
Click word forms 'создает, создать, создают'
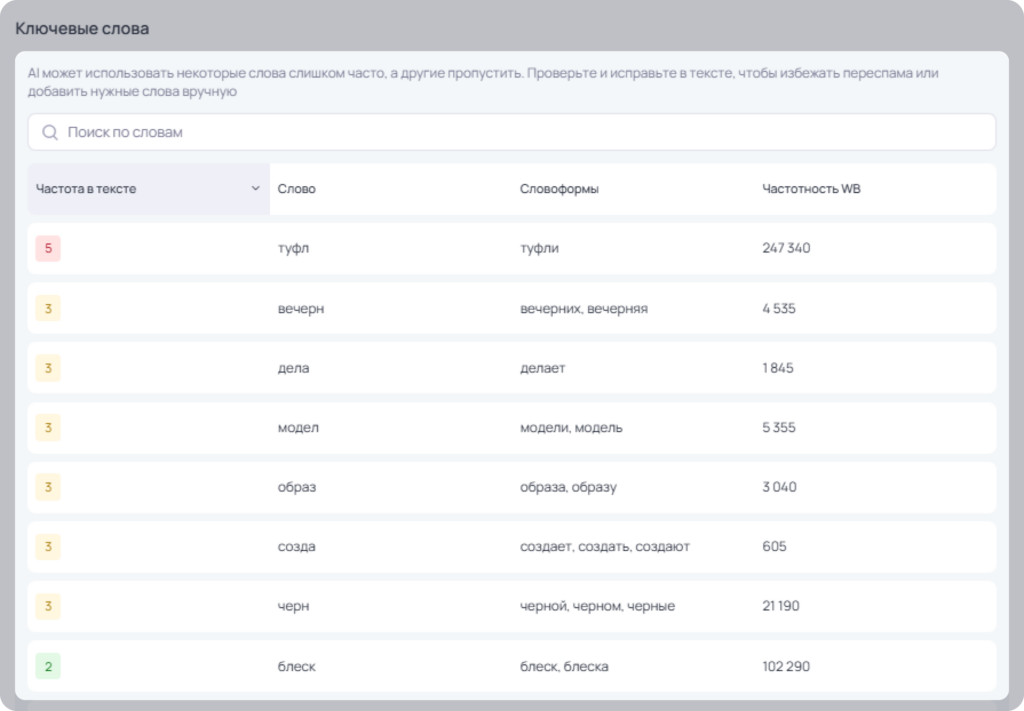click(x=605, y=546)
